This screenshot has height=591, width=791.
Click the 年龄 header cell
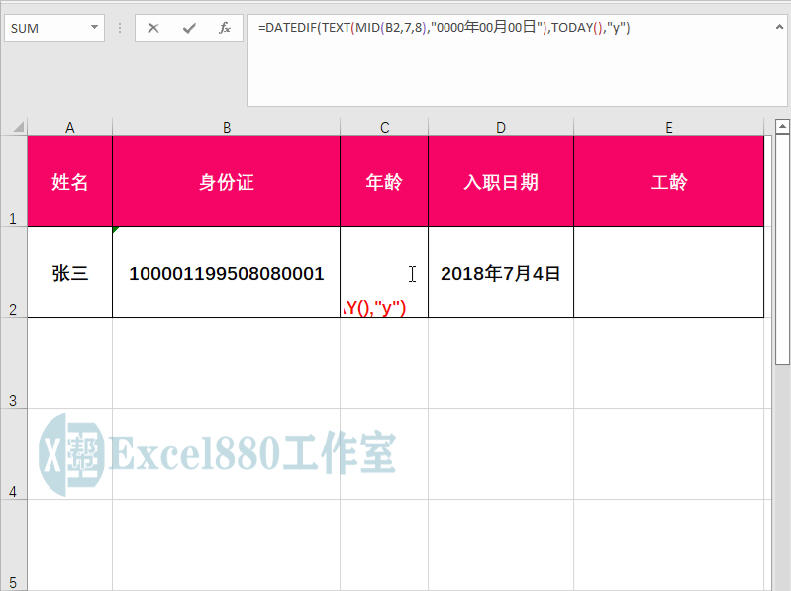tap(384, 182)
